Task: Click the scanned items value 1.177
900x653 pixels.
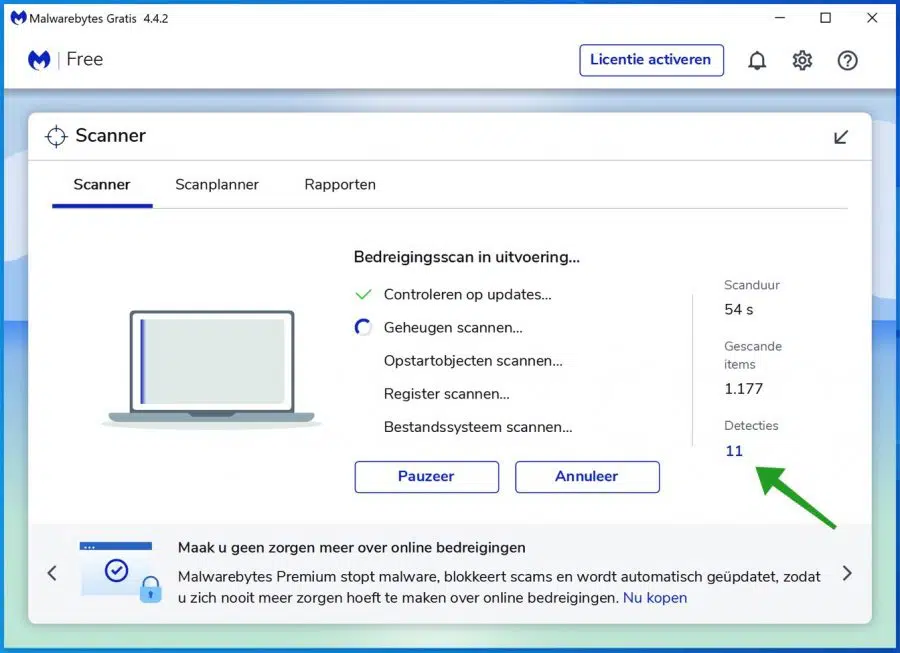Action: [x=744, y=389]
